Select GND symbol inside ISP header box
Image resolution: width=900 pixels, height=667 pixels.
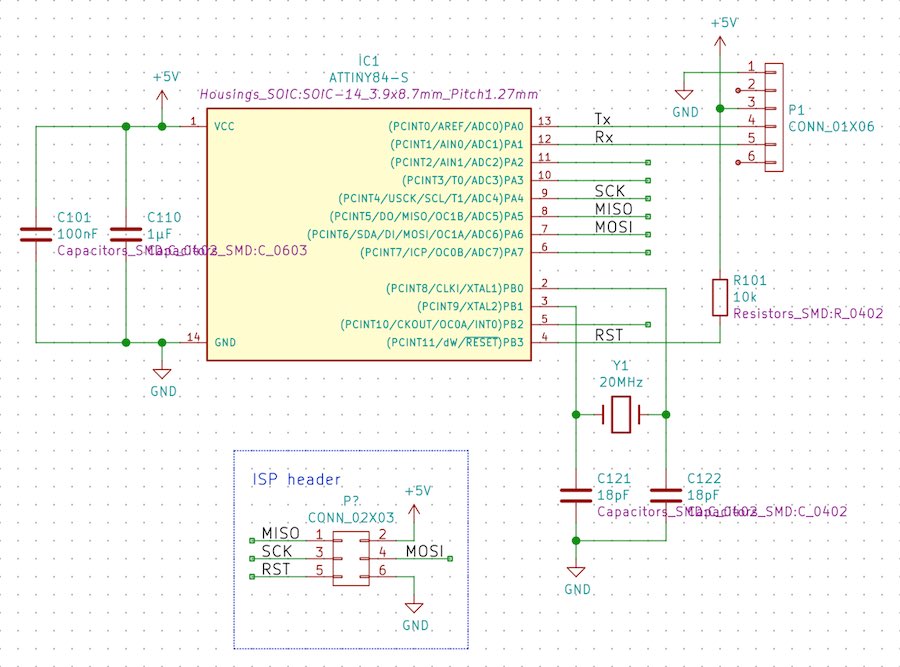click(414, 608)
